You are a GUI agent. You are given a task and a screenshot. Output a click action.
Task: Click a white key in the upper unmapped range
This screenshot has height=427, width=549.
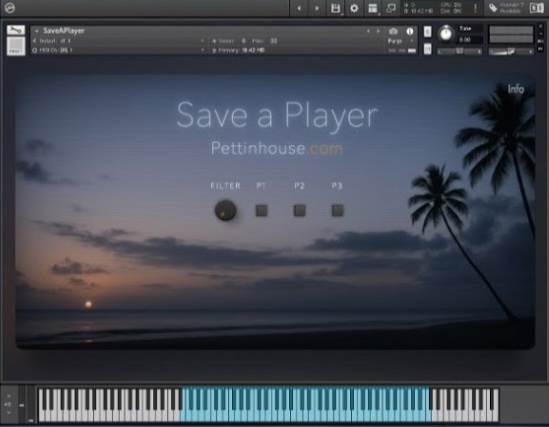pyautogui.click(x=465, y=415)
